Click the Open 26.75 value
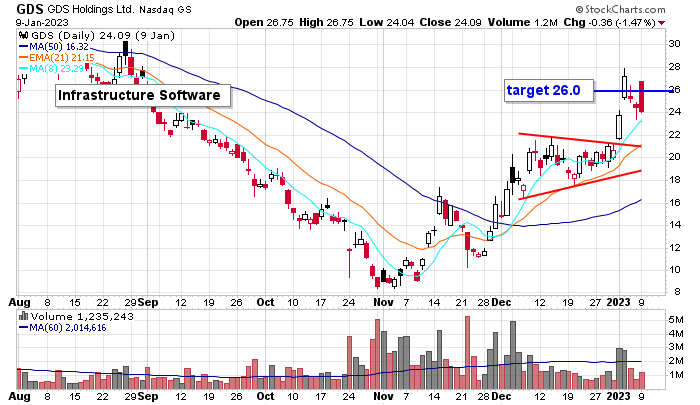 (264, 22)
